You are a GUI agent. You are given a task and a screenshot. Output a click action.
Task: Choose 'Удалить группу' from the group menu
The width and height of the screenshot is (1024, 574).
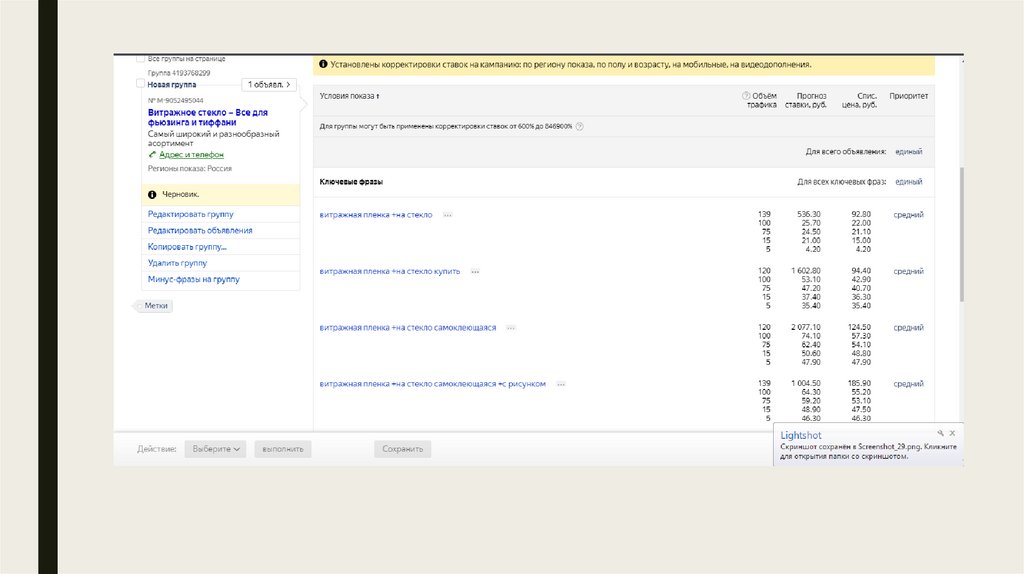coord(178,263)
